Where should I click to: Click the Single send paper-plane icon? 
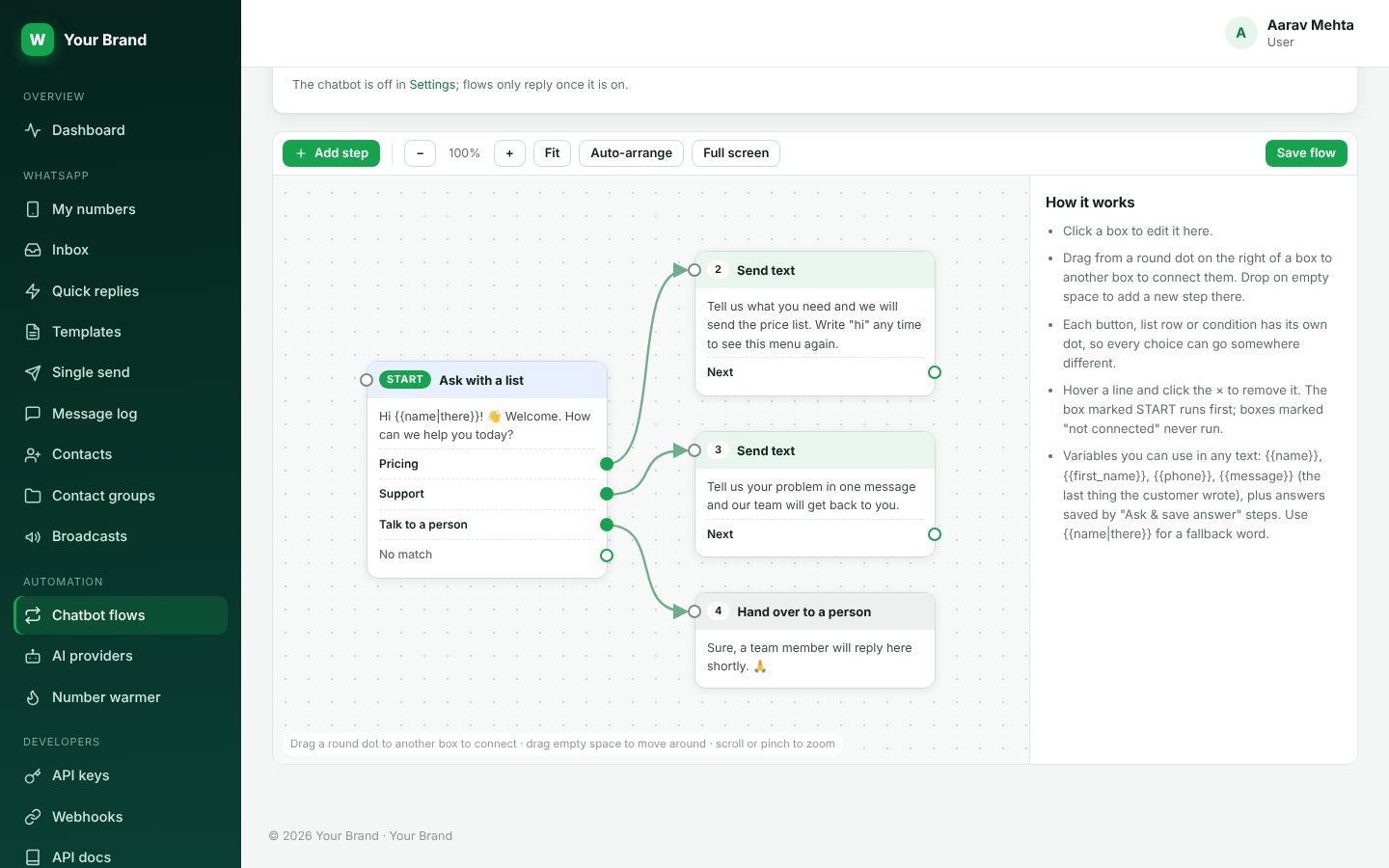(33, 372)
